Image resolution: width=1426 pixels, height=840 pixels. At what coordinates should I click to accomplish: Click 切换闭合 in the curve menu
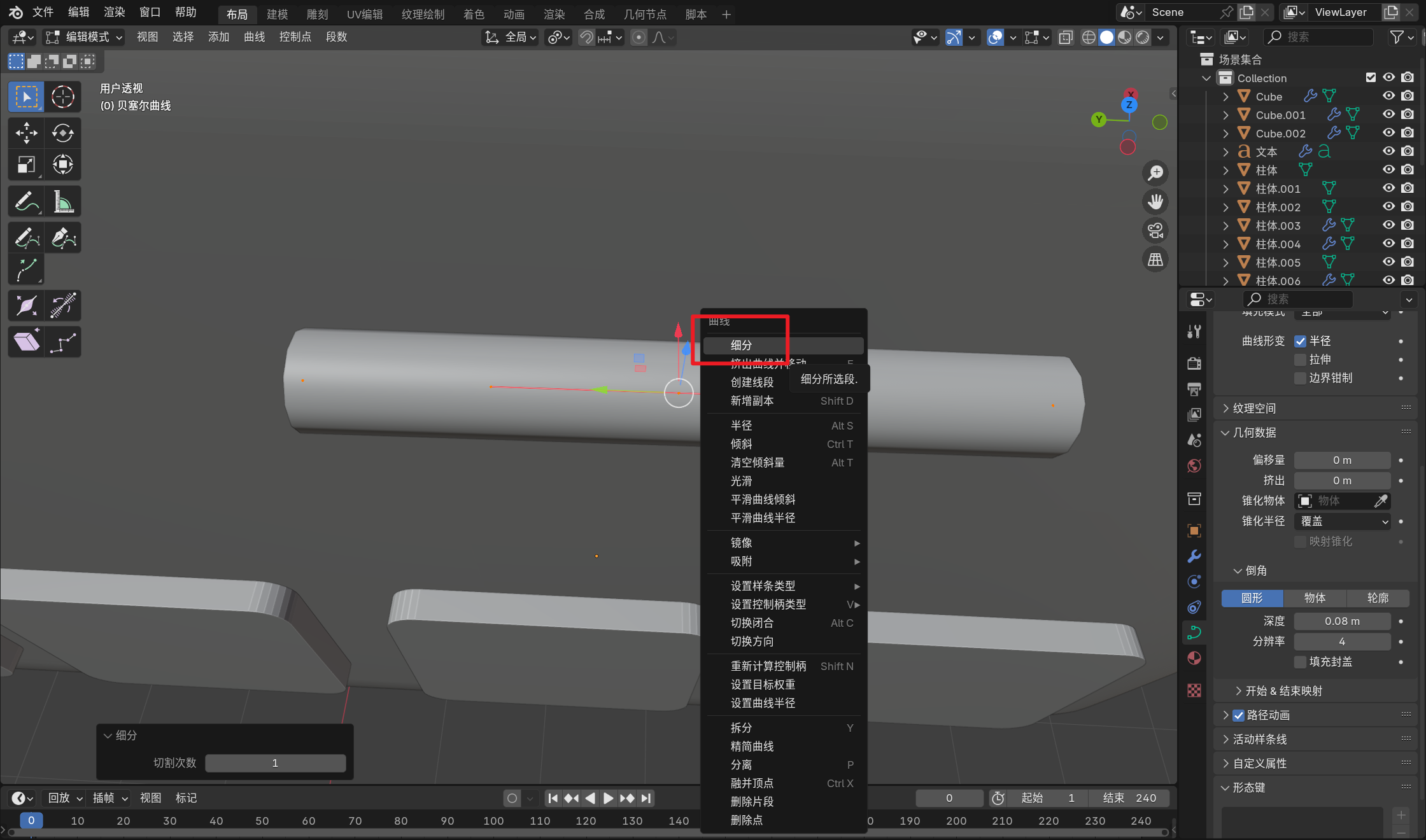point(752,623)
